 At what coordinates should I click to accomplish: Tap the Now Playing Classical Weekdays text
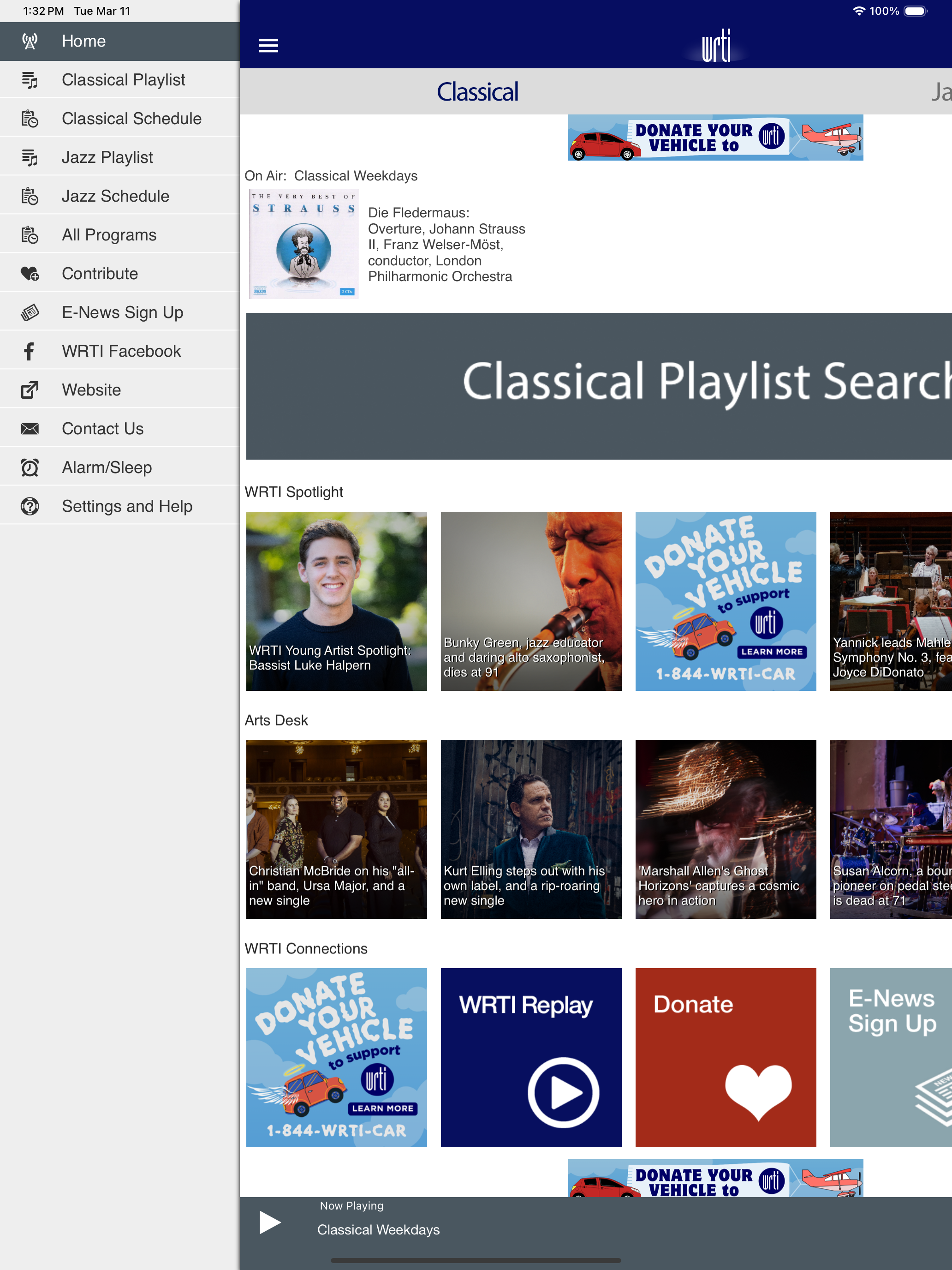(378, 1230)
